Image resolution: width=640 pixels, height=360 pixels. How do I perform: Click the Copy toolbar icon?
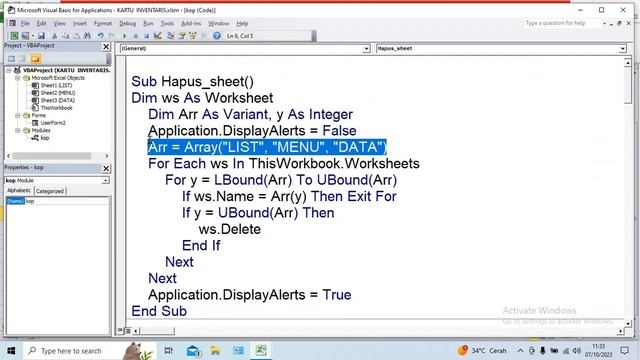coord(65,36)
